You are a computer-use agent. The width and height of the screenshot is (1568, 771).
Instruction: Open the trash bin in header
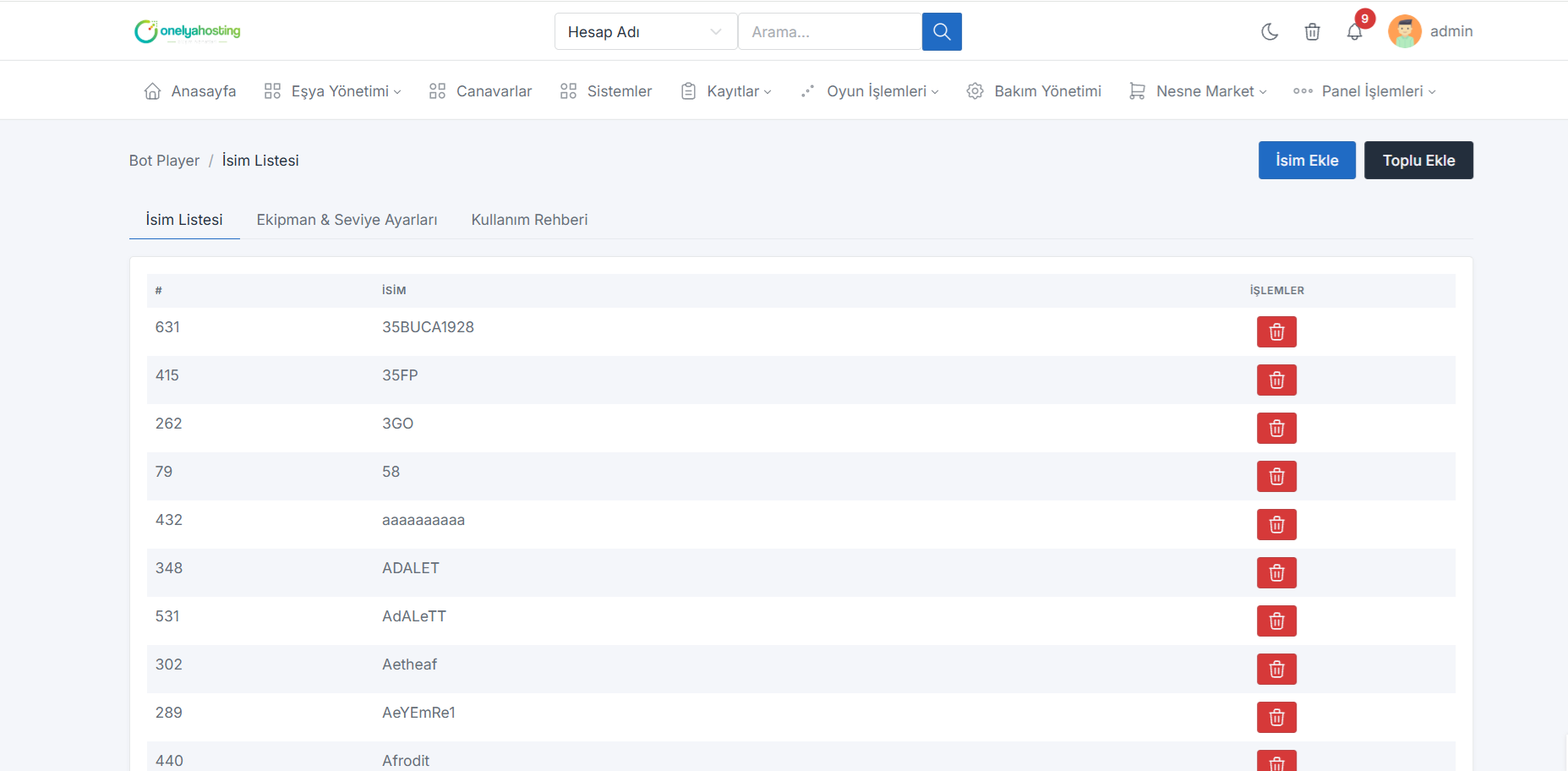1312,32
